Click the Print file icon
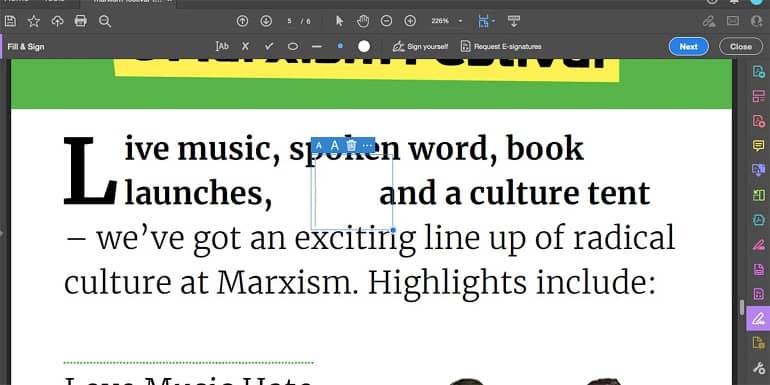The width and height of the screenshot is (770, 385). [81, 21]
